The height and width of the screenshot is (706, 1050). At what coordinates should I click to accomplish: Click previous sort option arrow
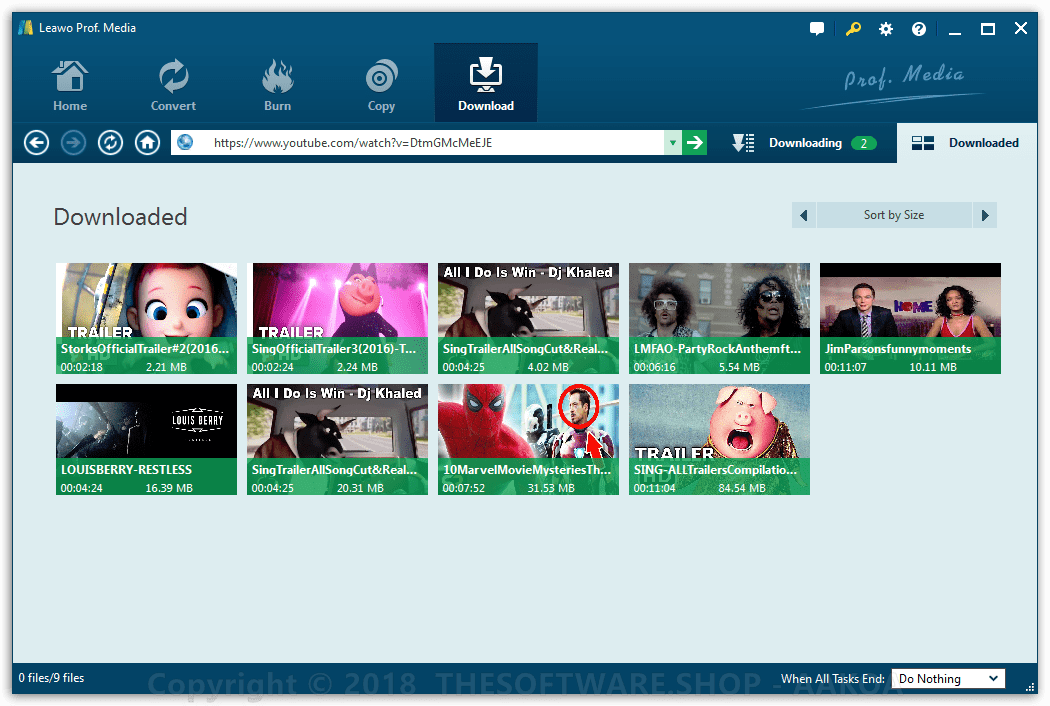click(804, 215)
